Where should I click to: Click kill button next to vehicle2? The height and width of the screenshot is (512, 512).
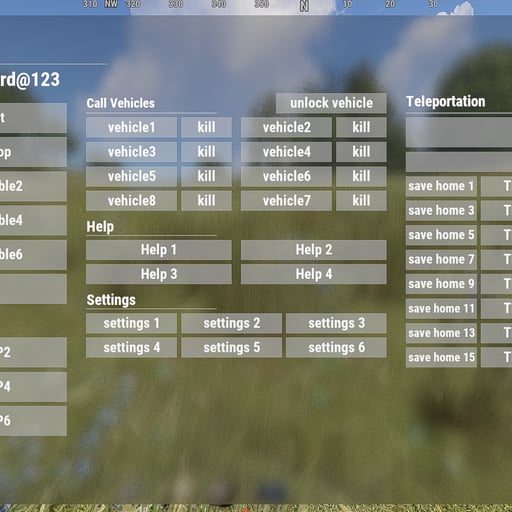pos(361,127)
